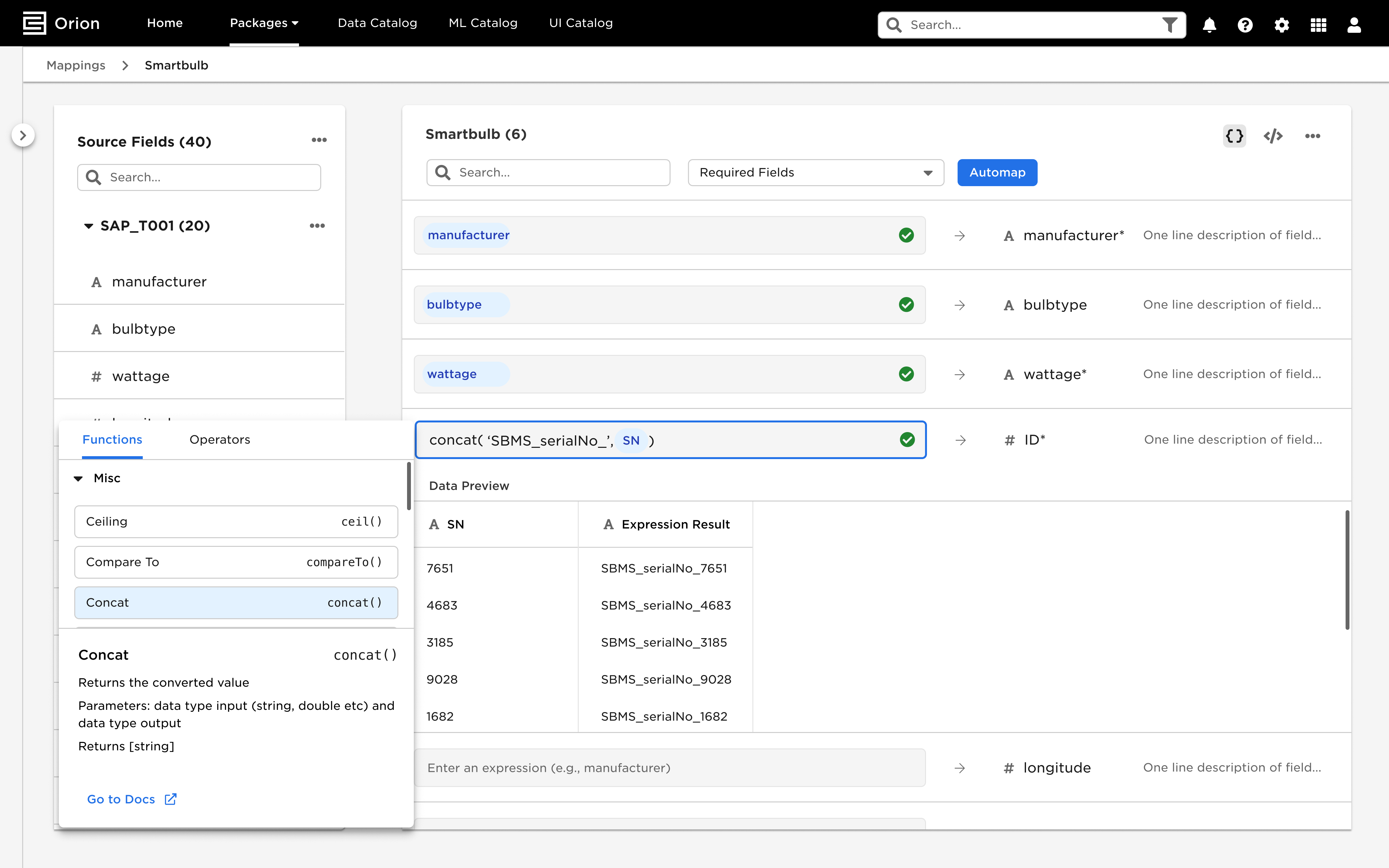Click the Data Preview vertical scrollbar
The width and height of the screenshot is (1389, 868).
tap(1347, 569)
